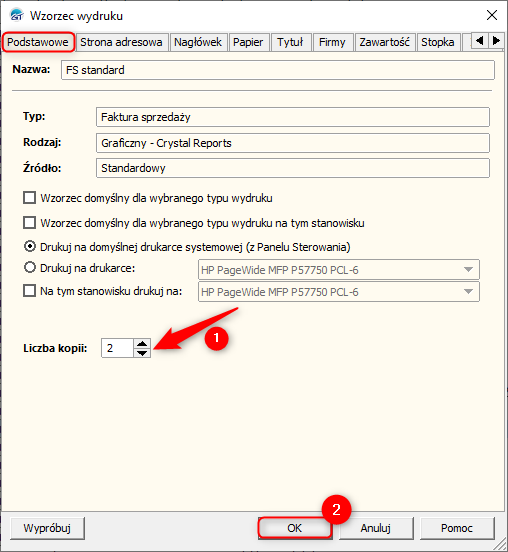Cancel with the Anuluj button
The height and width of the screenshot is (552, 508).
click(376, 528)
